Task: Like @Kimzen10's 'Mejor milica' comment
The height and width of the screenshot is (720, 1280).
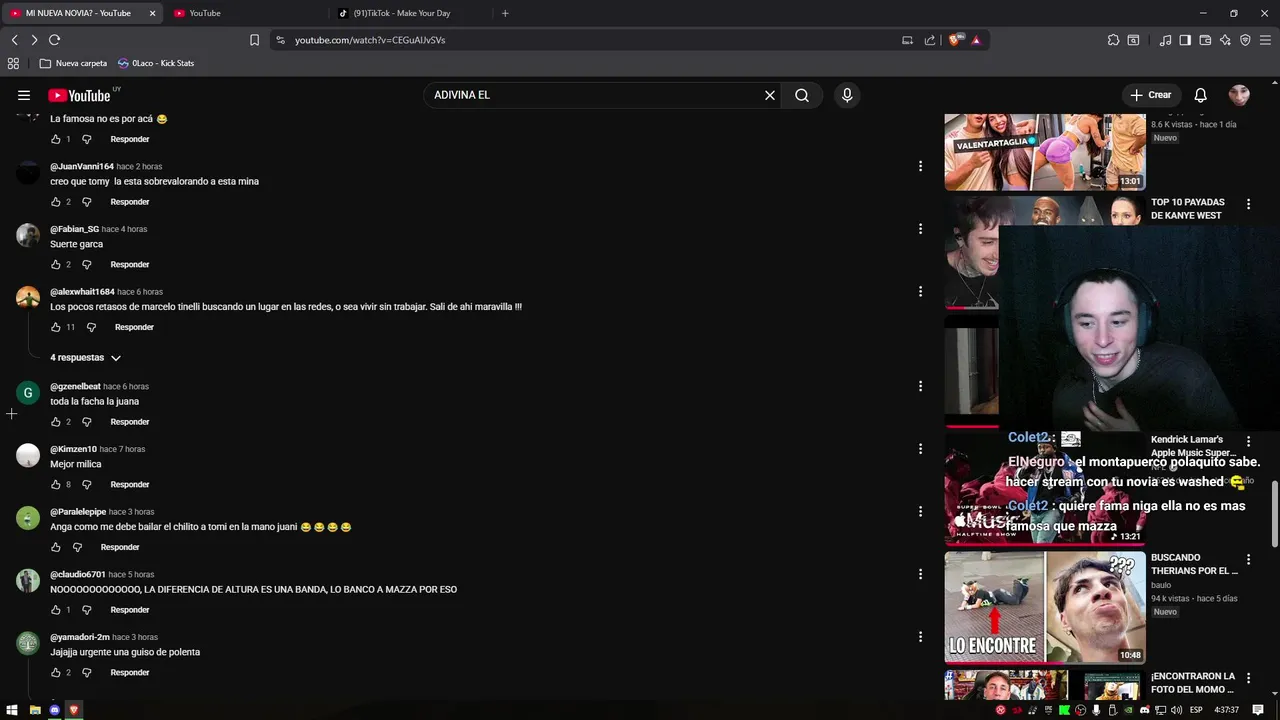Action: [56, 485]
